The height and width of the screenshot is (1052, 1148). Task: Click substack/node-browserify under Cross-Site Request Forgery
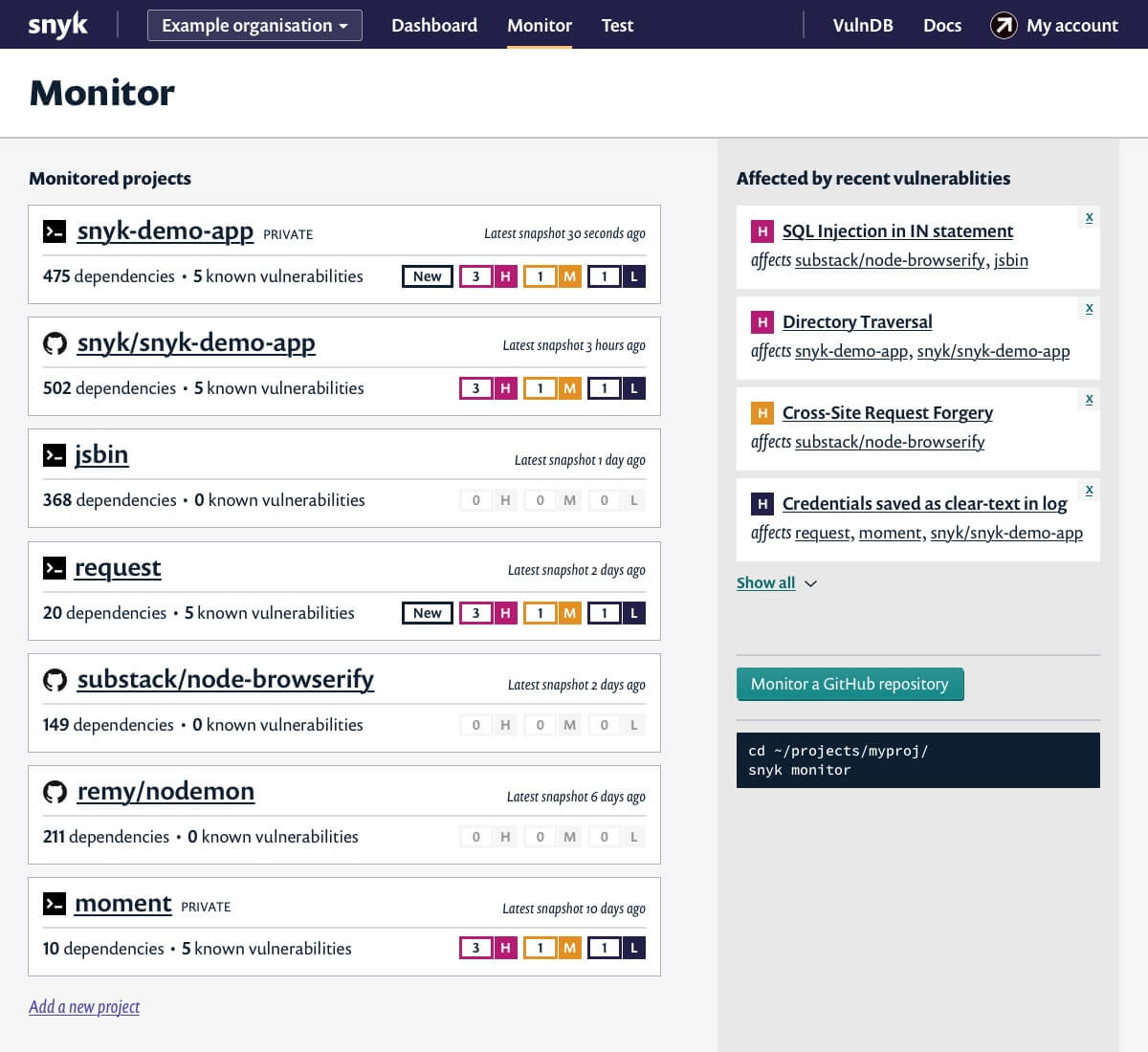coord(890,442)
